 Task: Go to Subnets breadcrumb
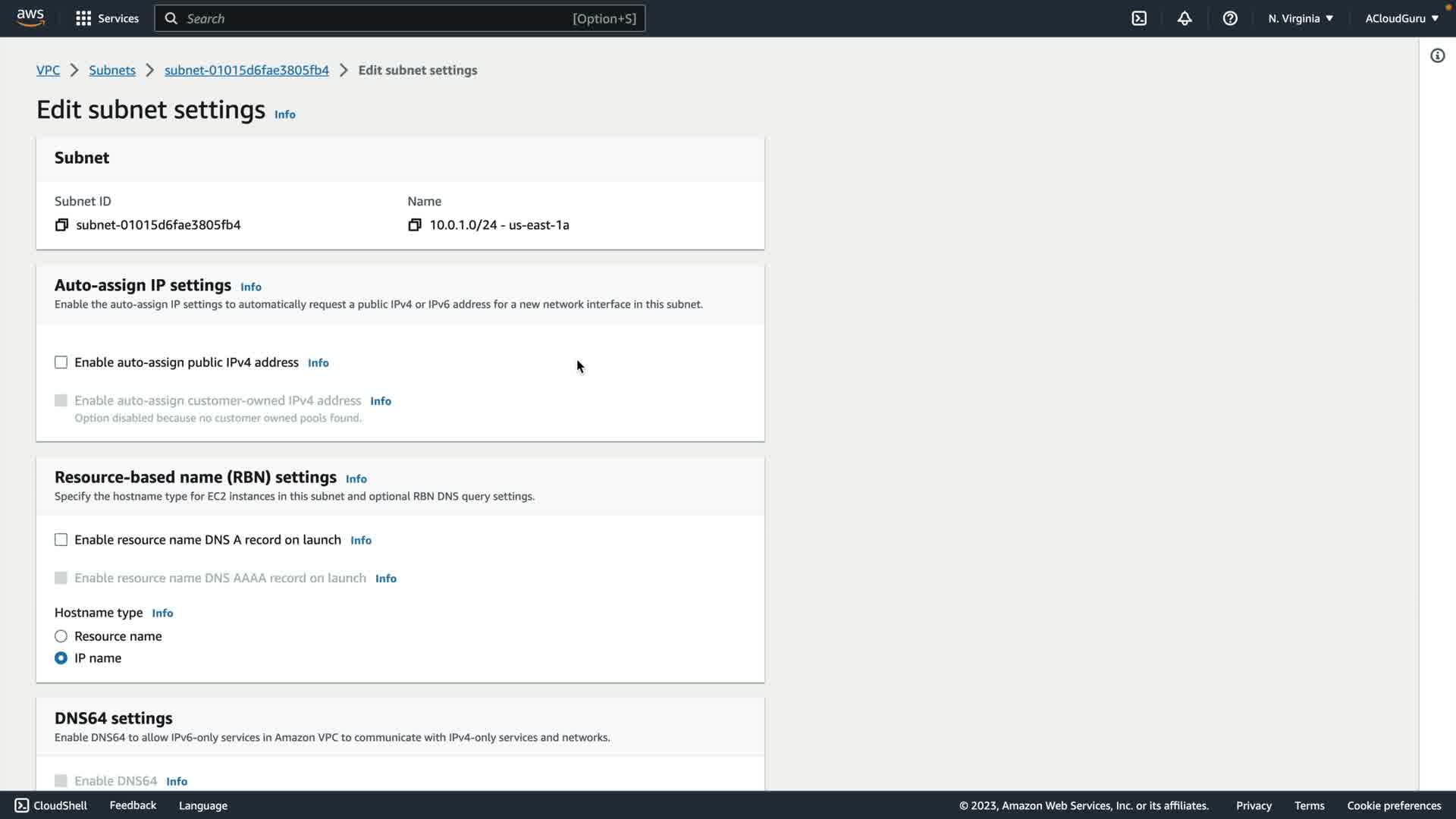(112, 70)
